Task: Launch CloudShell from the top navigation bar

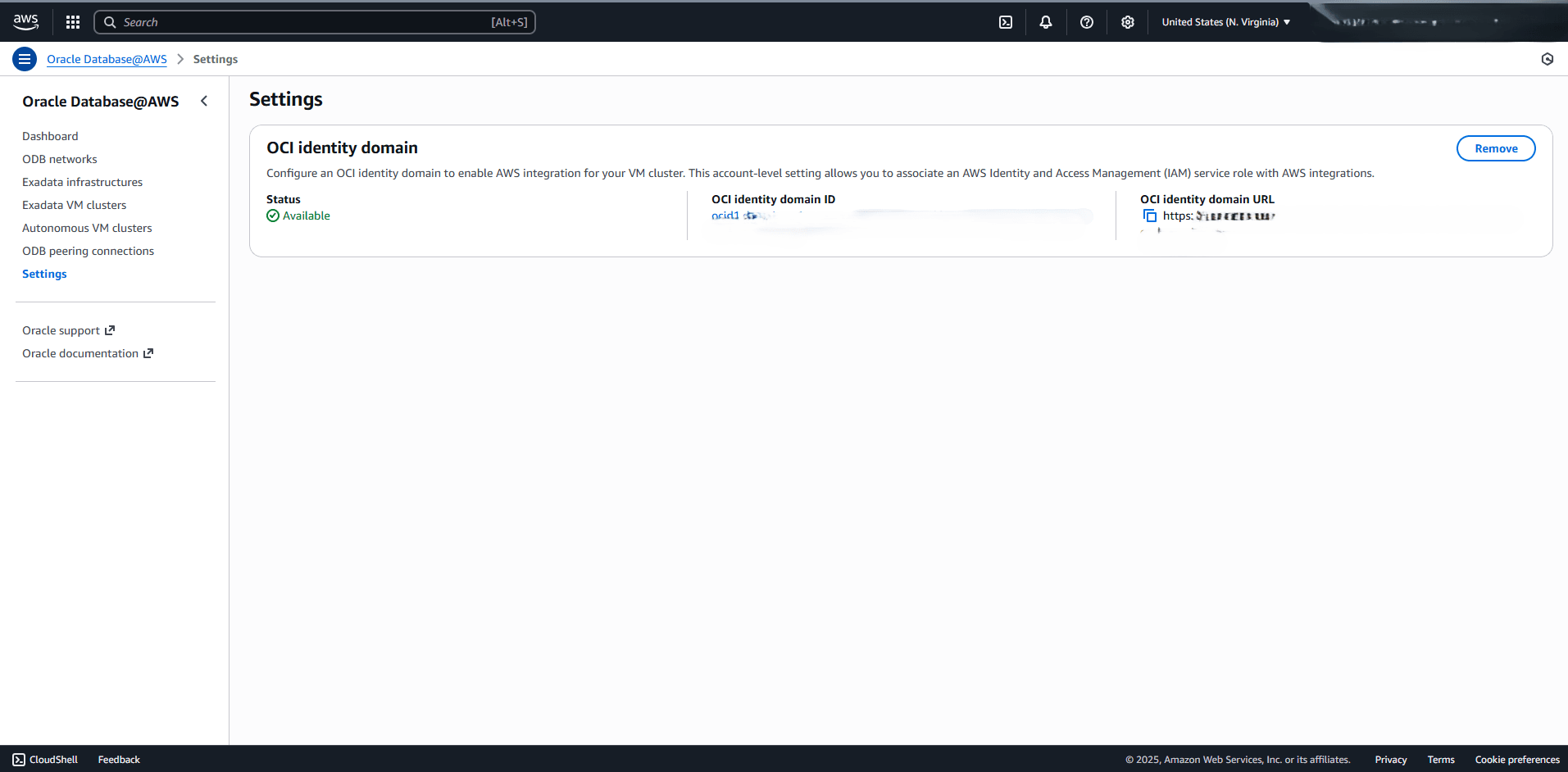Action: coord(1005,22)
